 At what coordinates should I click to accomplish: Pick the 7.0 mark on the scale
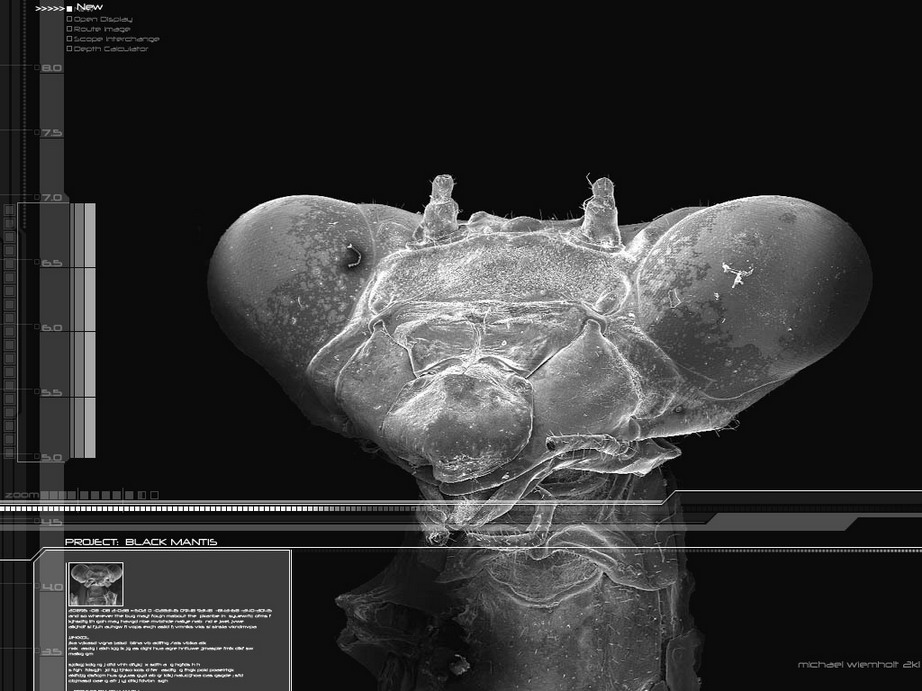52,198
